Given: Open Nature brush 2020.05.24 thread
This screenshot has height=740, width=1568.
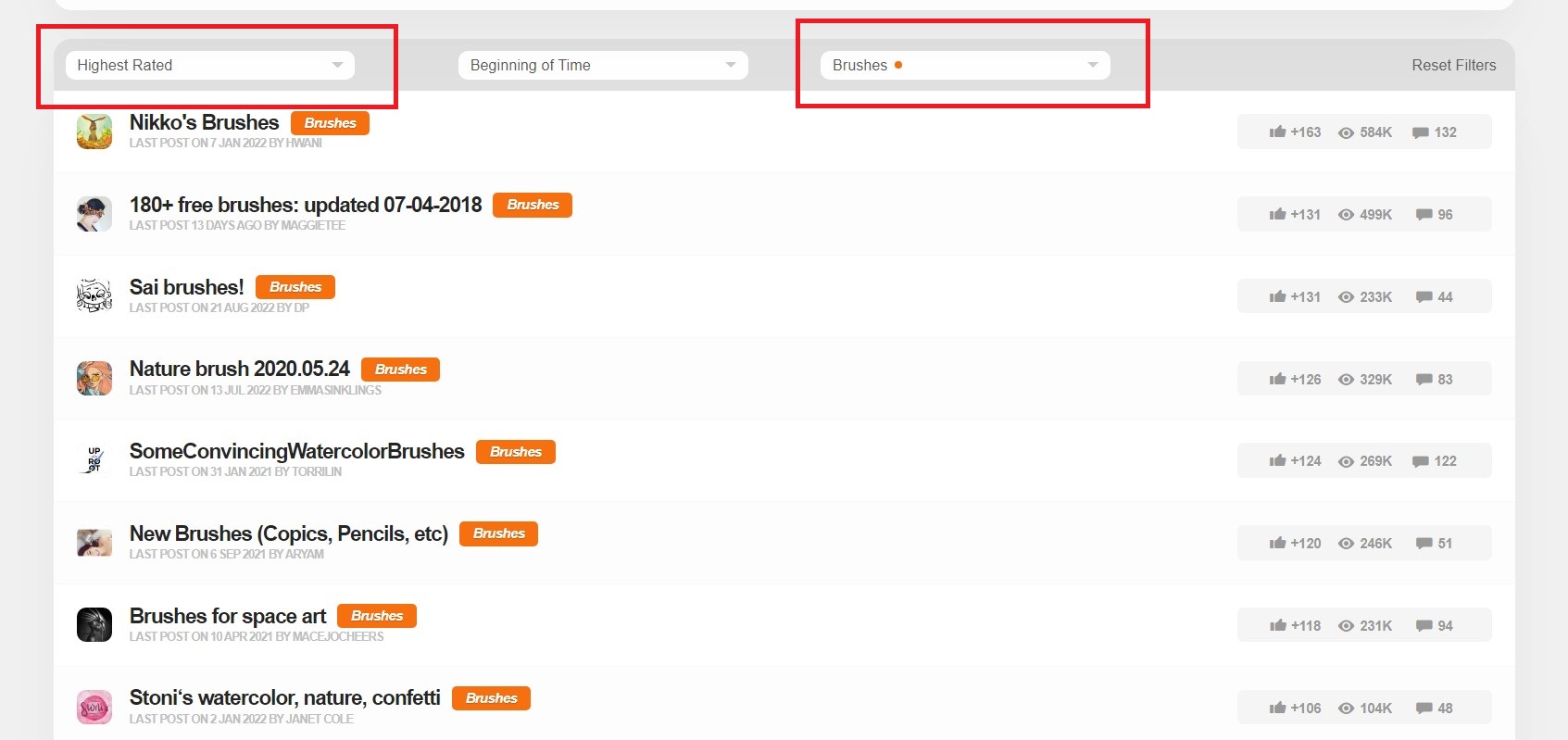Looking at the screenshot, I should pos(240,369).
